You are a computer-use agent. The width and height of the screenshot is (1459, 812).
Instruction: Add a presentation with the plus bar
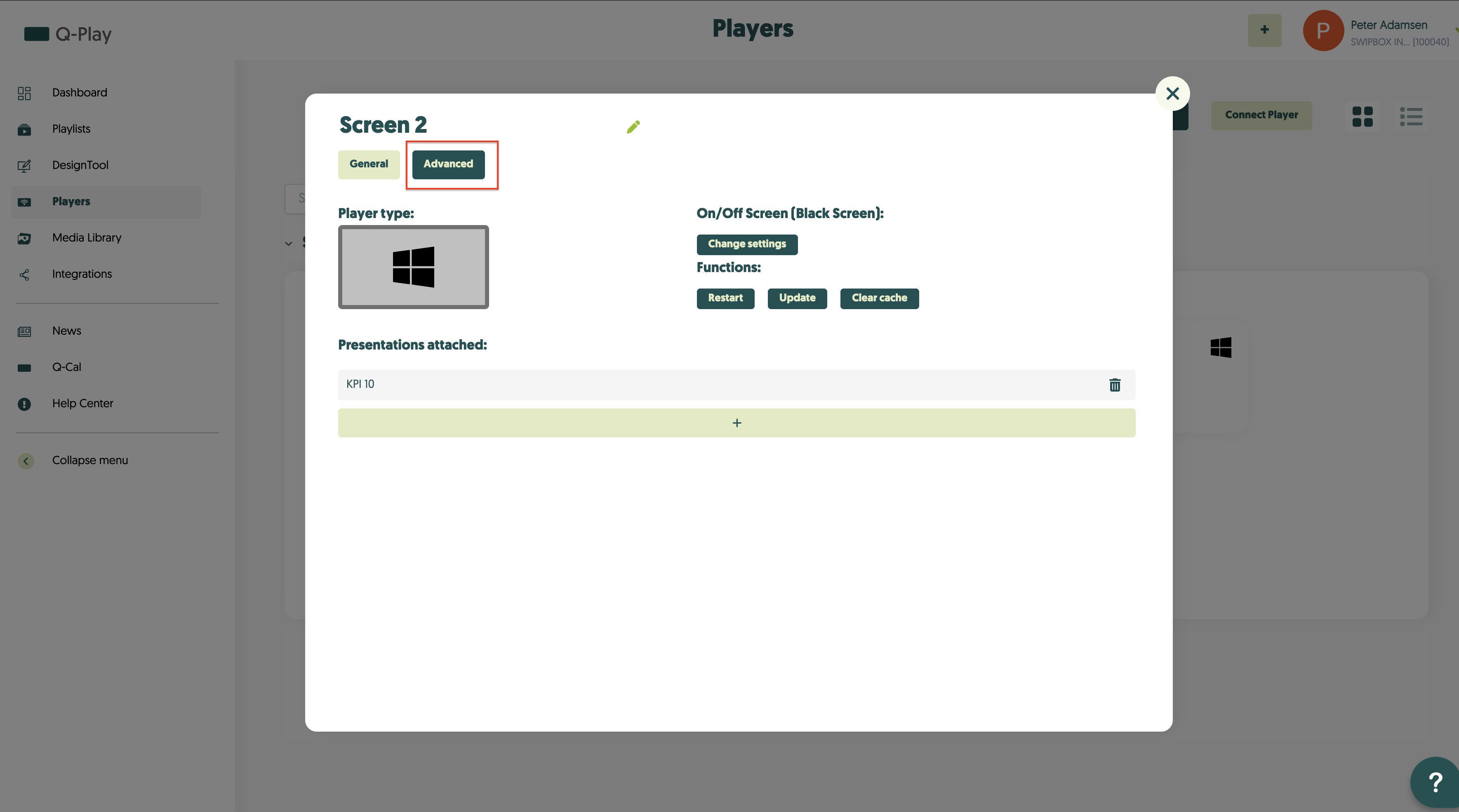736,423
